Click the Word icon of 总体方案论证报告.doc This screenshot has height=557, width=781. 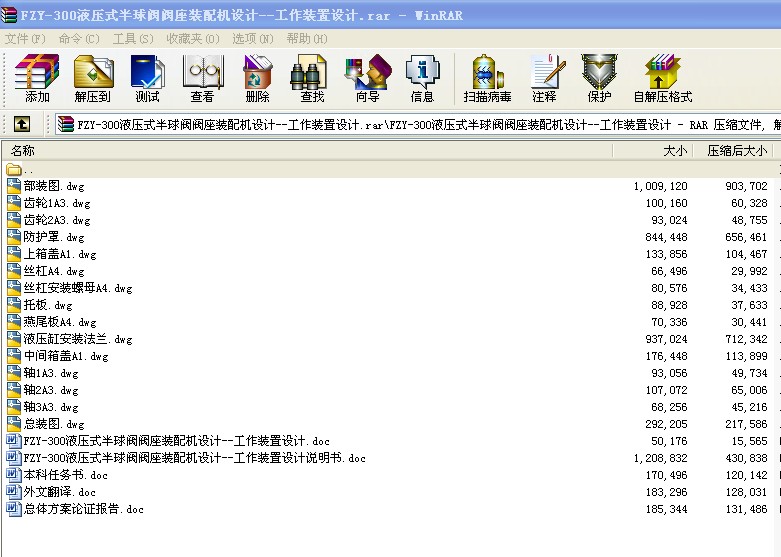tap(14, 509)
